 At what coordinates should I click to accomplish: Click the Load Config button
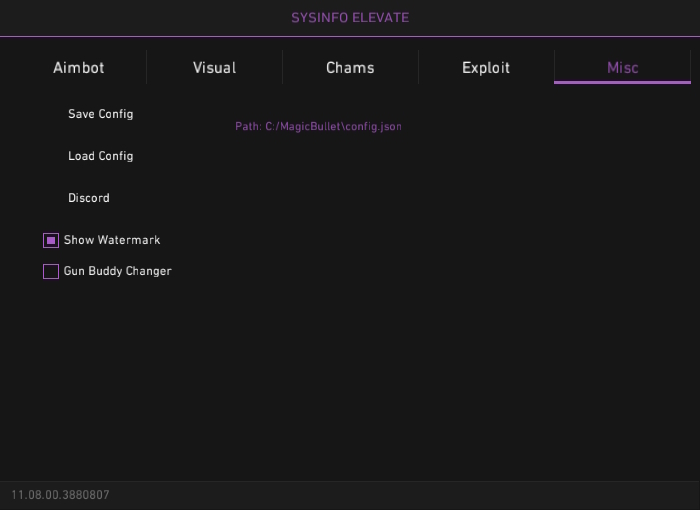click(x=100, y=156)
